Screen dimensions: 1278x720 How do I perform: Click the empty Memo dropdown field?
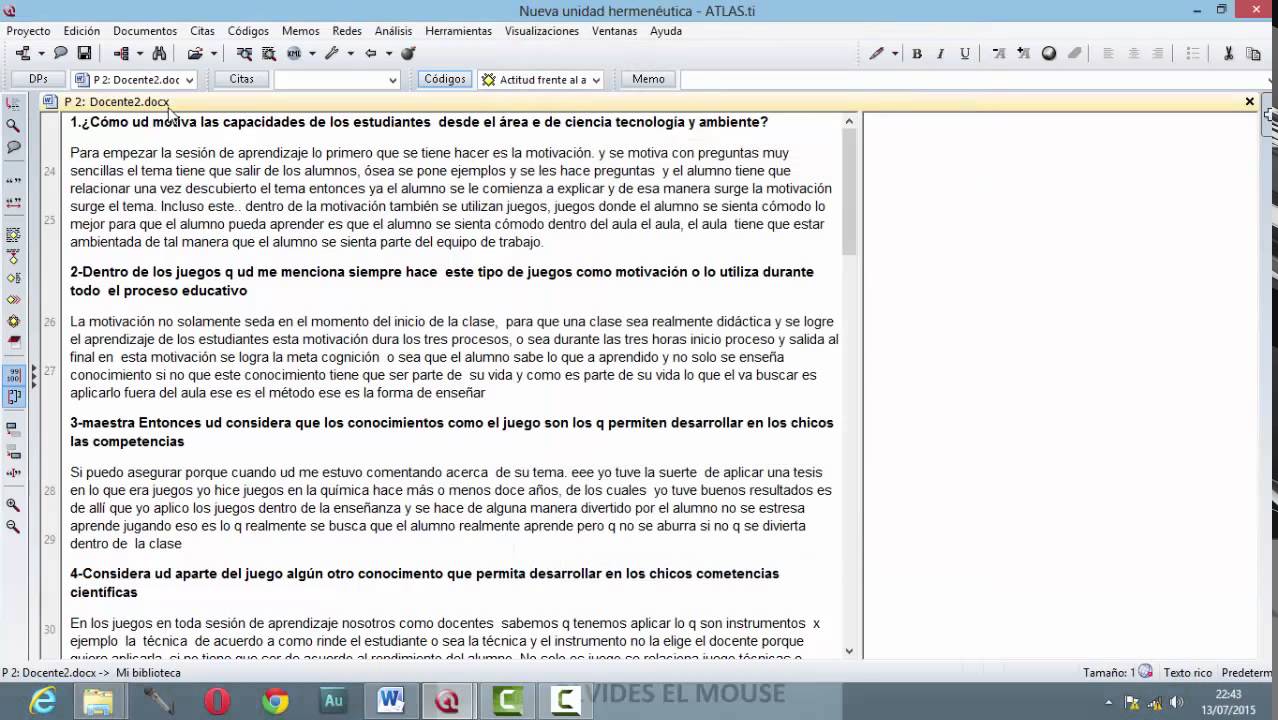(x=975, y=80)
